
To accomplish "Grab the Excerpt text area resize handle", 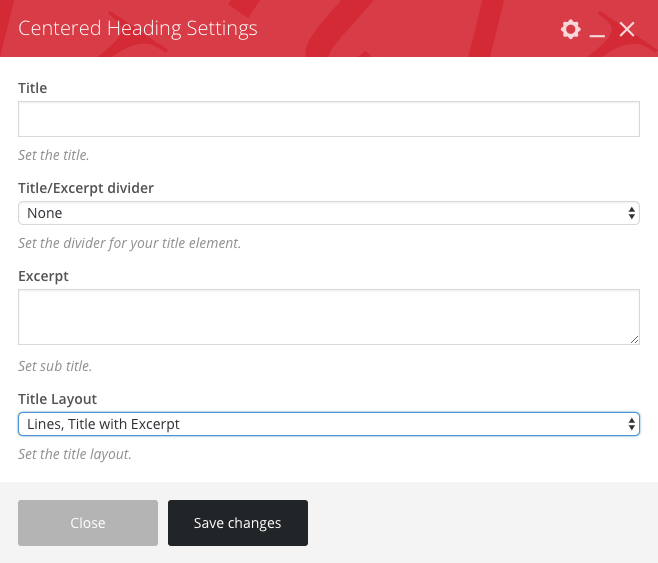I will coord(634,339).
